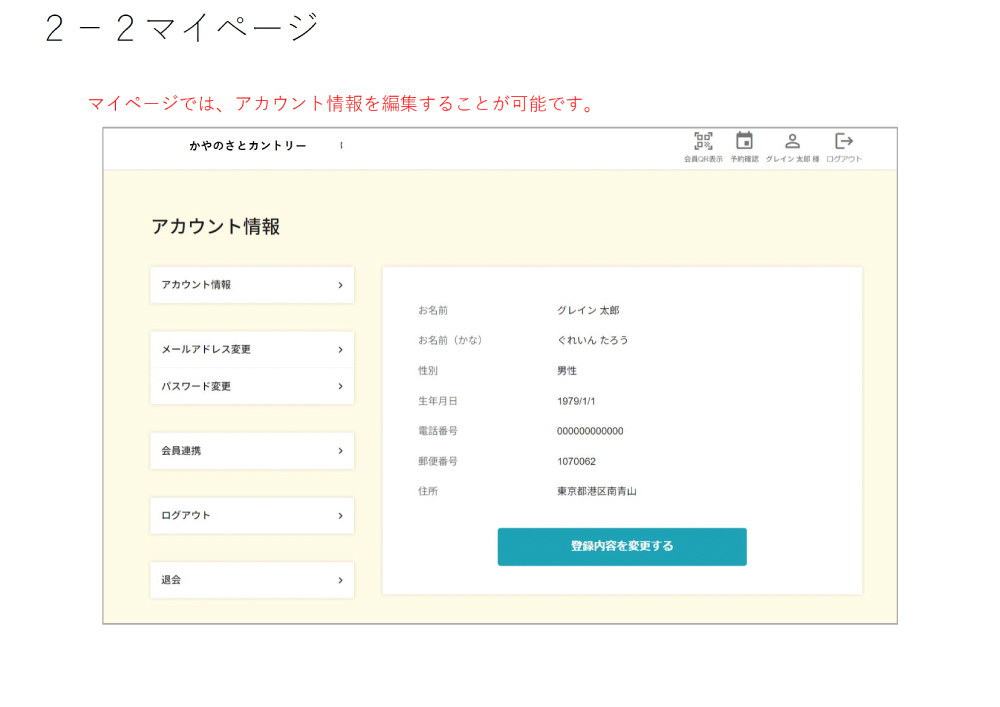
Task: Choose ログアウト in the sidebar menu
Action: pos(187,516)
